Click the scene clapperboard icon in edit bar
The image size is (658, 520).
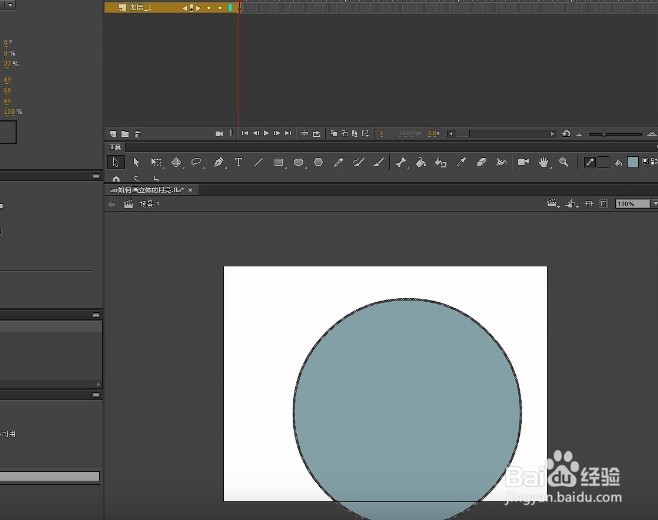[x=128, y=204]
